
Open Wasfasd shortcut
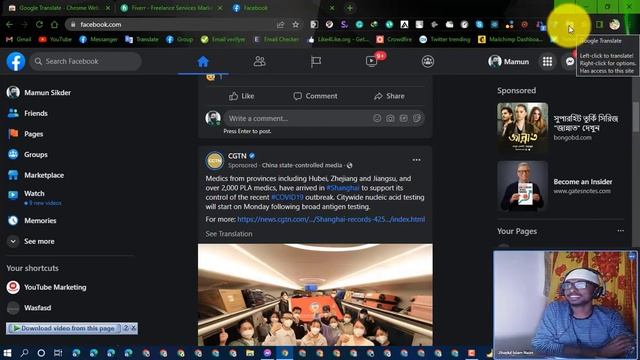coord(29,308)
